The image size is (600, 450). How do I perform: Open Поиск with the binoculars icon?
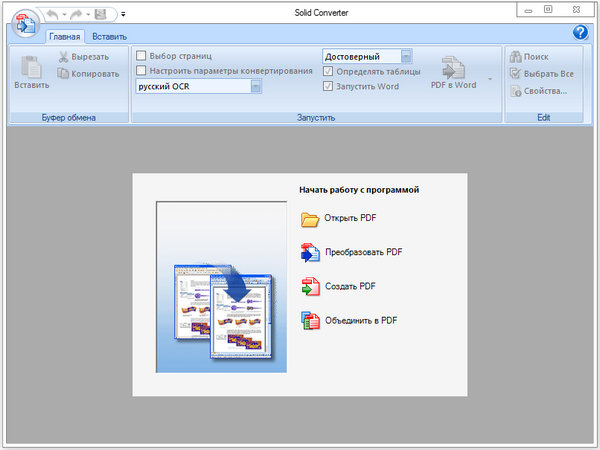click(515, 57)
